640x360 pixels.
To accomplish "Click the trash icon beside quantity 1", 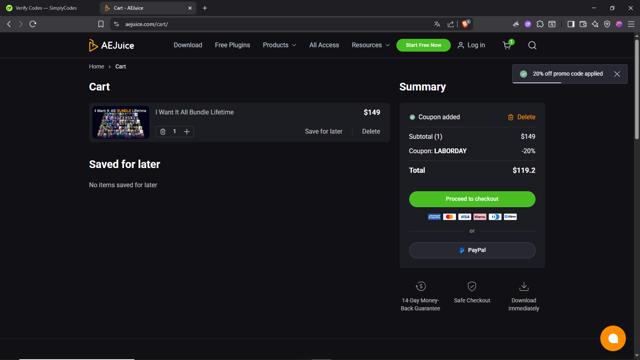I will [x=162, y=131].
